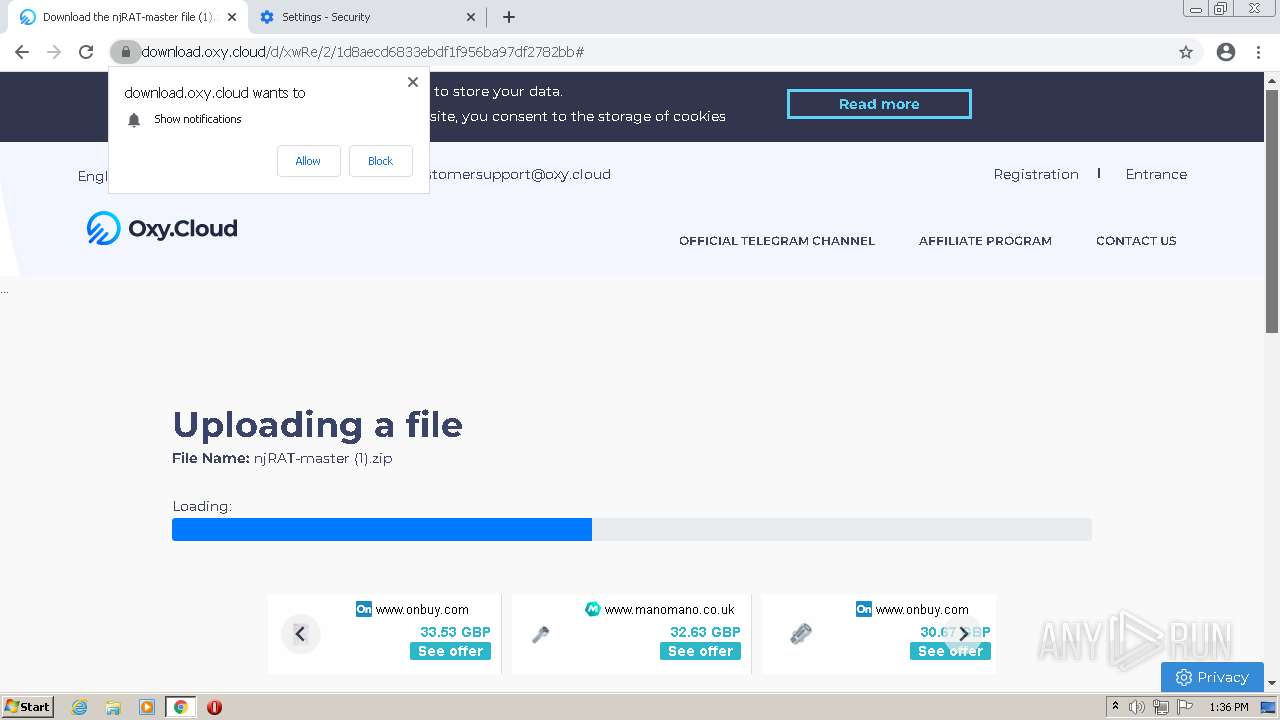Screen dimensions: 1280x720
Task: Open the manomano.co.uk ad link
Action: click(669, 609)
